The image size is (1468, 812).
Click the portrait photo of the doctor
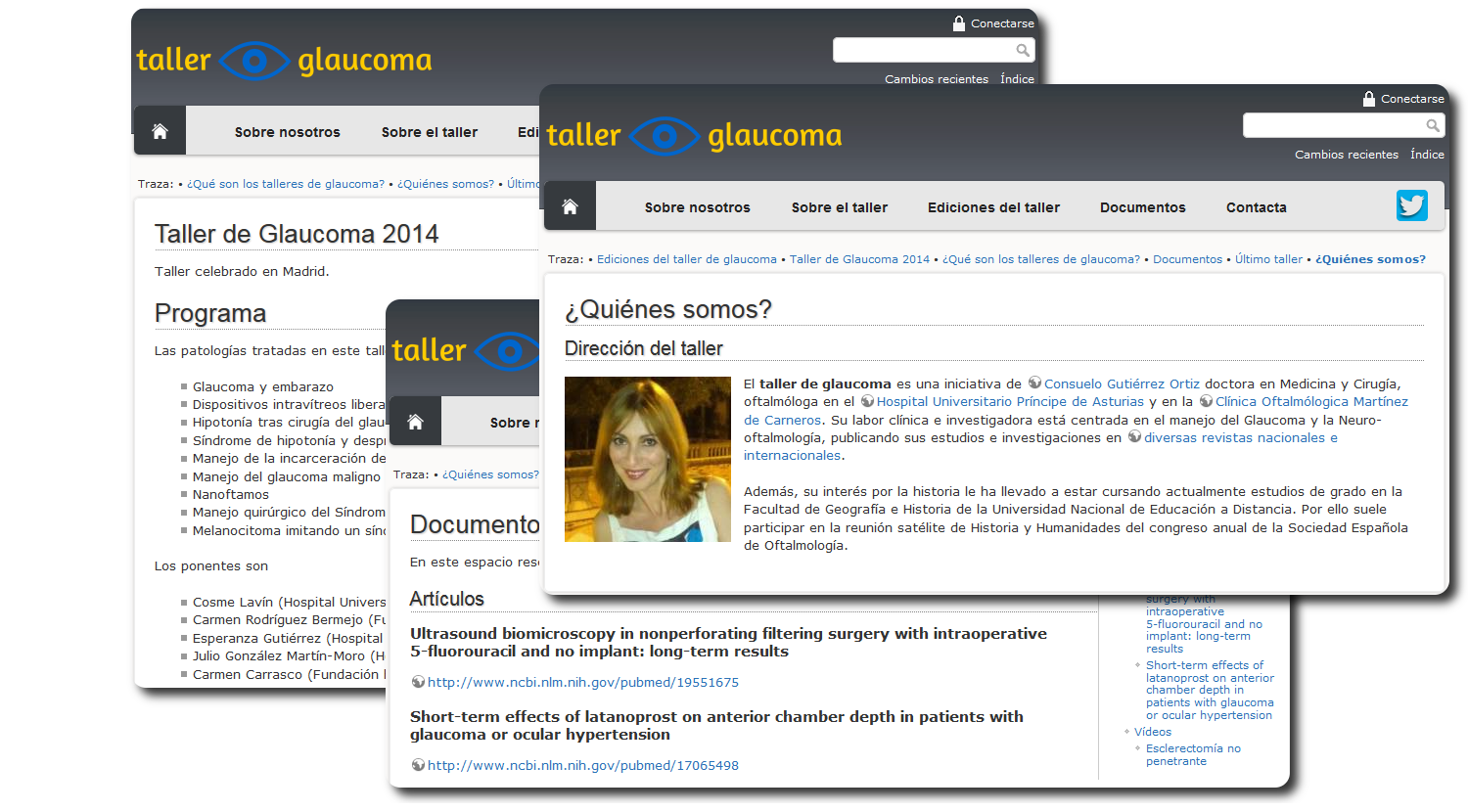point(647,459)
